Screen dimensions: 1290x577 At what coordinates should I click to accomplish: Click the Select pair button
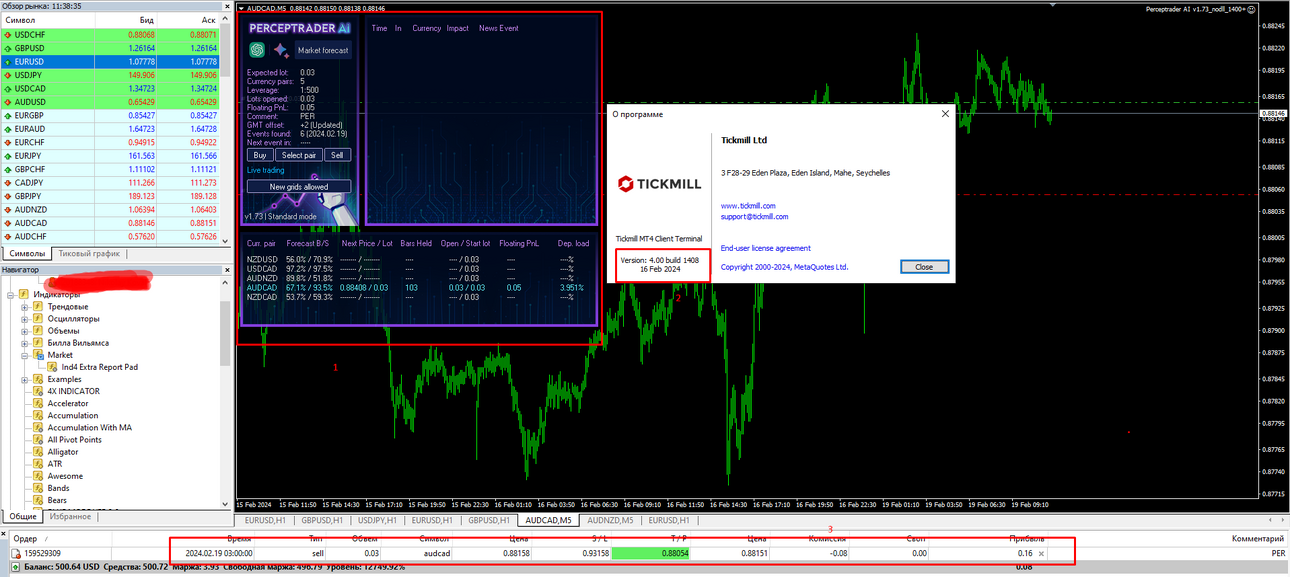[299, 155]
